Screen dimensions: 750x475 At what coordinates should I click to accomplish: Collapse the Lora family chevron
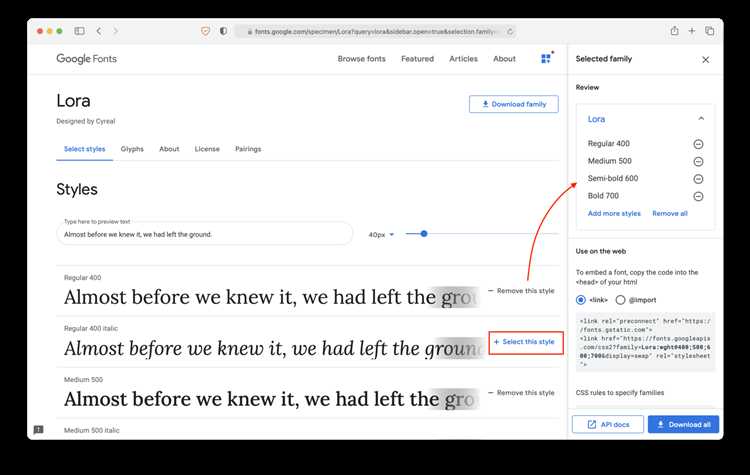tap(701, 118)
